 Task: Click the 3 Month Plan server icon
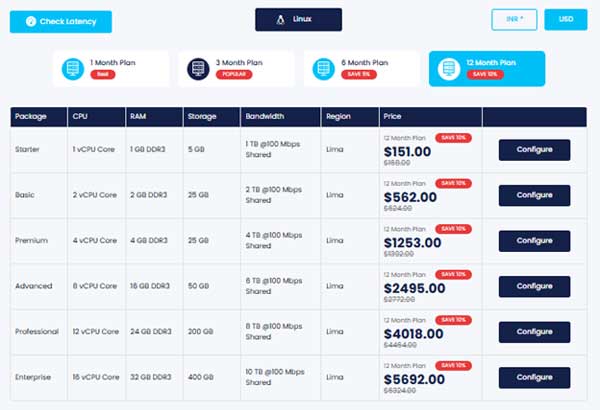197,68
